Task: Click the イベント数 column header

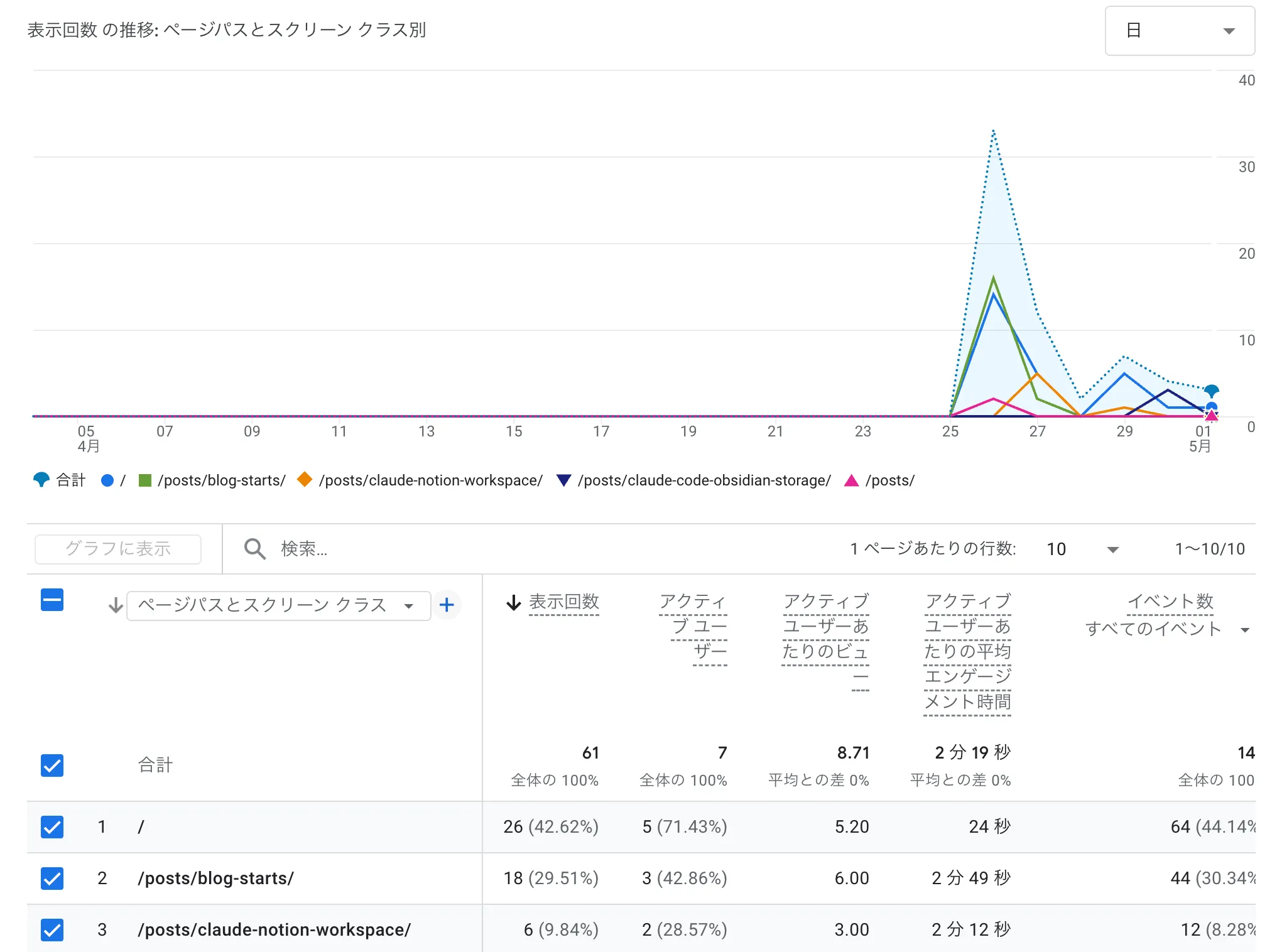Action: 1170,602
